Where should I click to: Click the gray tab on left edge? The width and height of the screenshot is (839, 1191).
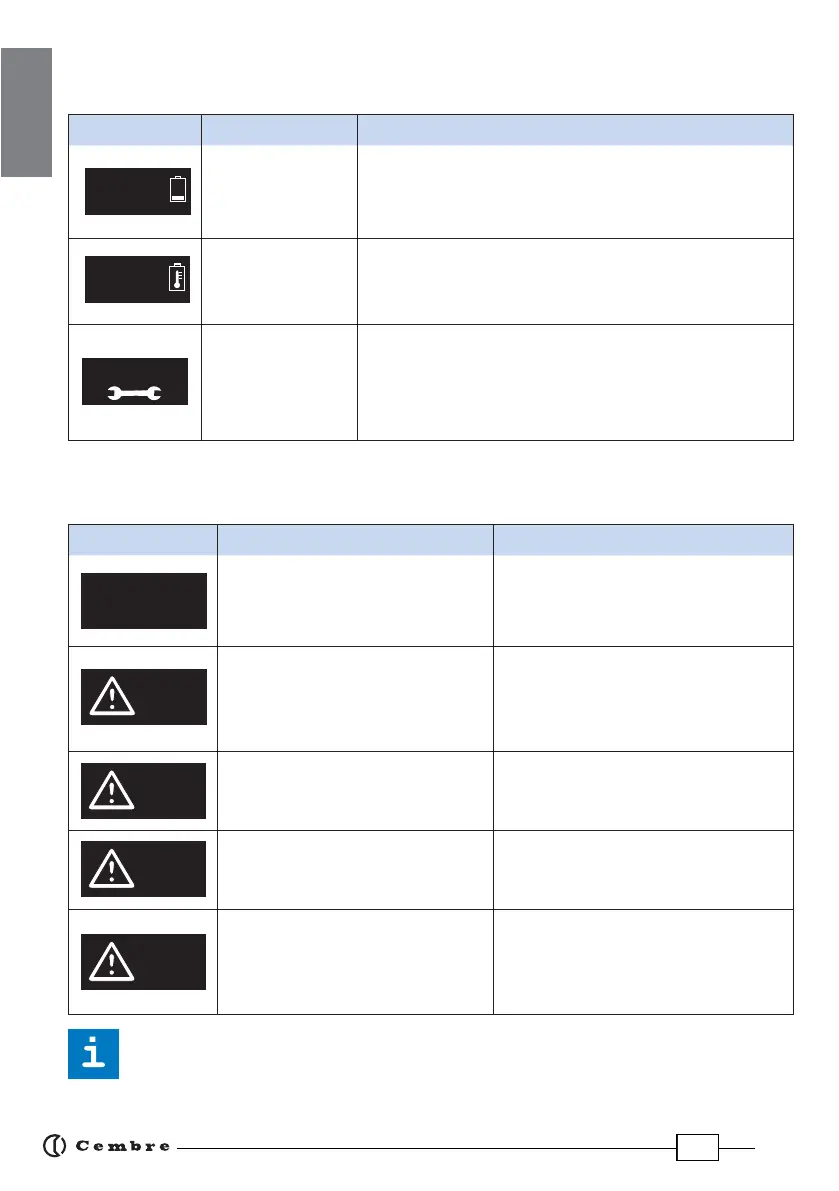click(25, 110)
